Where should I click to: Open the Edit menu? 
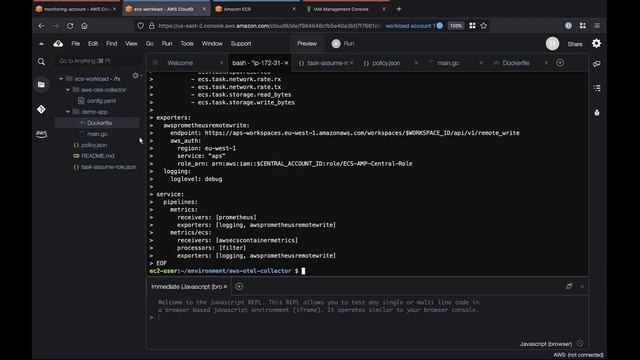(x=93, y=44)
